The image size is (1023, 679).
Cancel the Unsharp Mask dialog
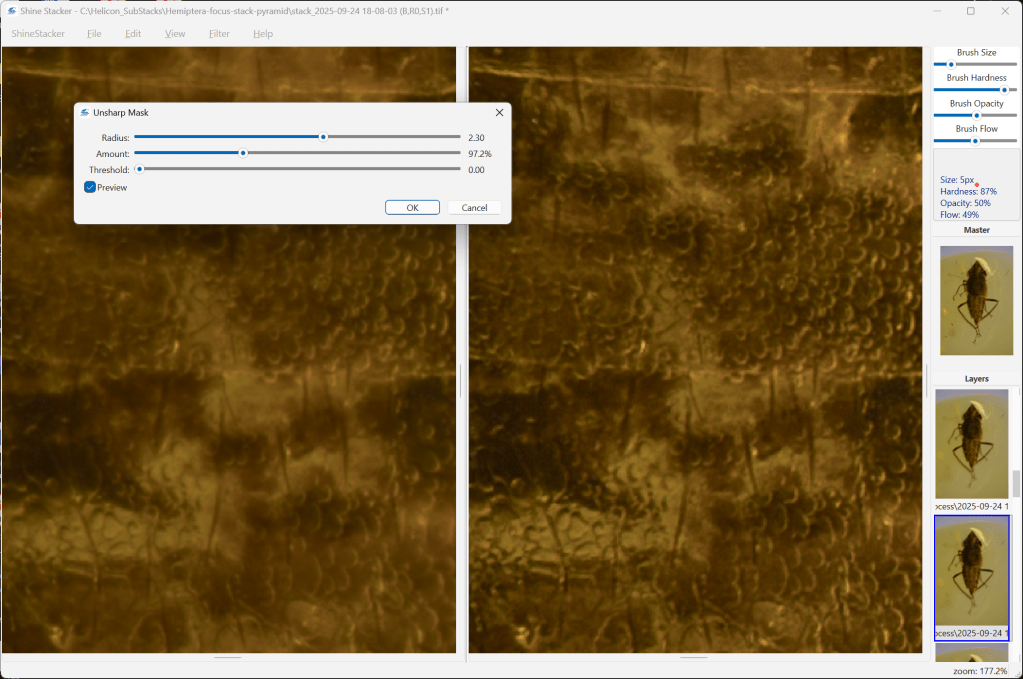[474, 208]
